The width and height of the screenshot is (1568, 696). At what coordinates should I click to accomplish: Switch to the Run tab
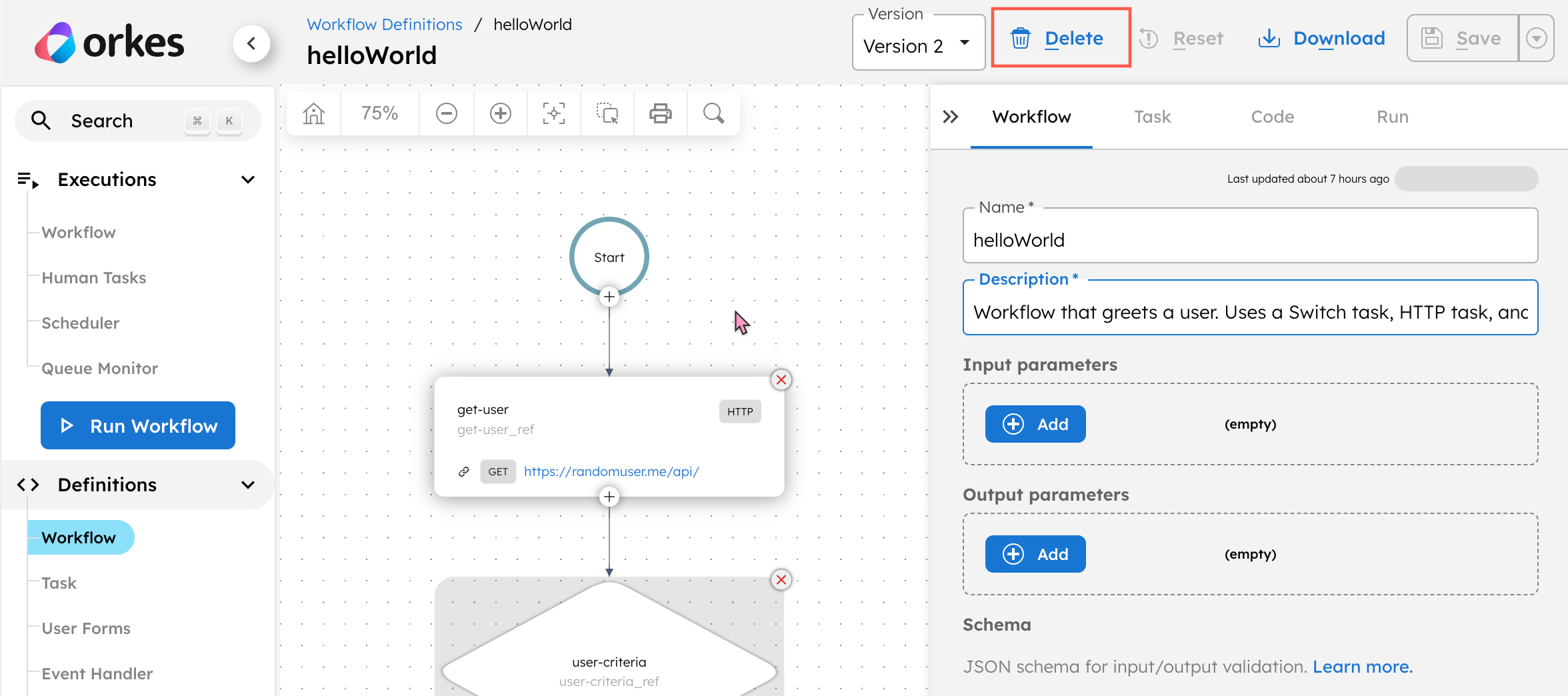(1393, 117)
